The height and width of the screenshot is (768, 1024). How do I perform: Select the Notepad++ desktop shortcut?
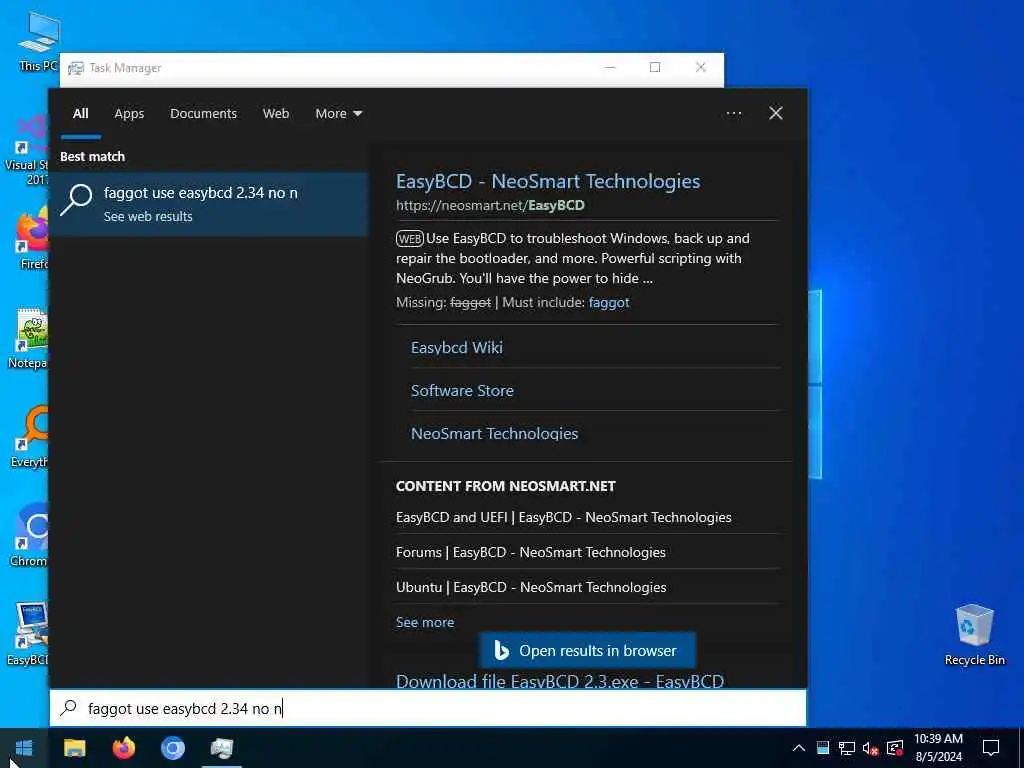(28, 340)
